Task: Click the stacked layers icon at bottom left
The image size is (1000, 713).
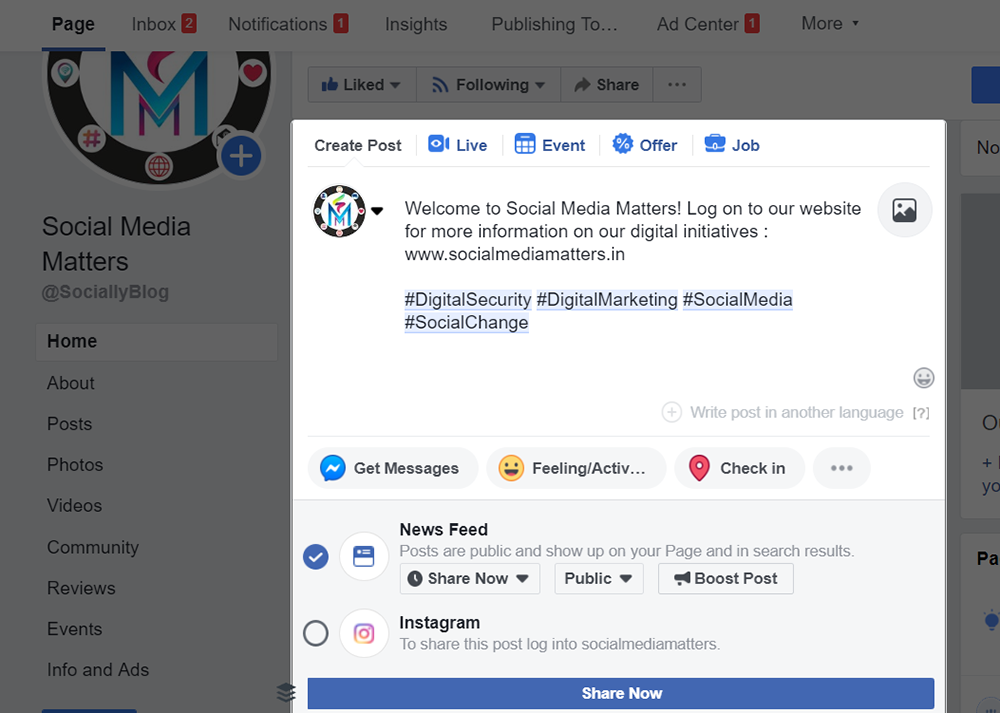Action: click(286, 692)
